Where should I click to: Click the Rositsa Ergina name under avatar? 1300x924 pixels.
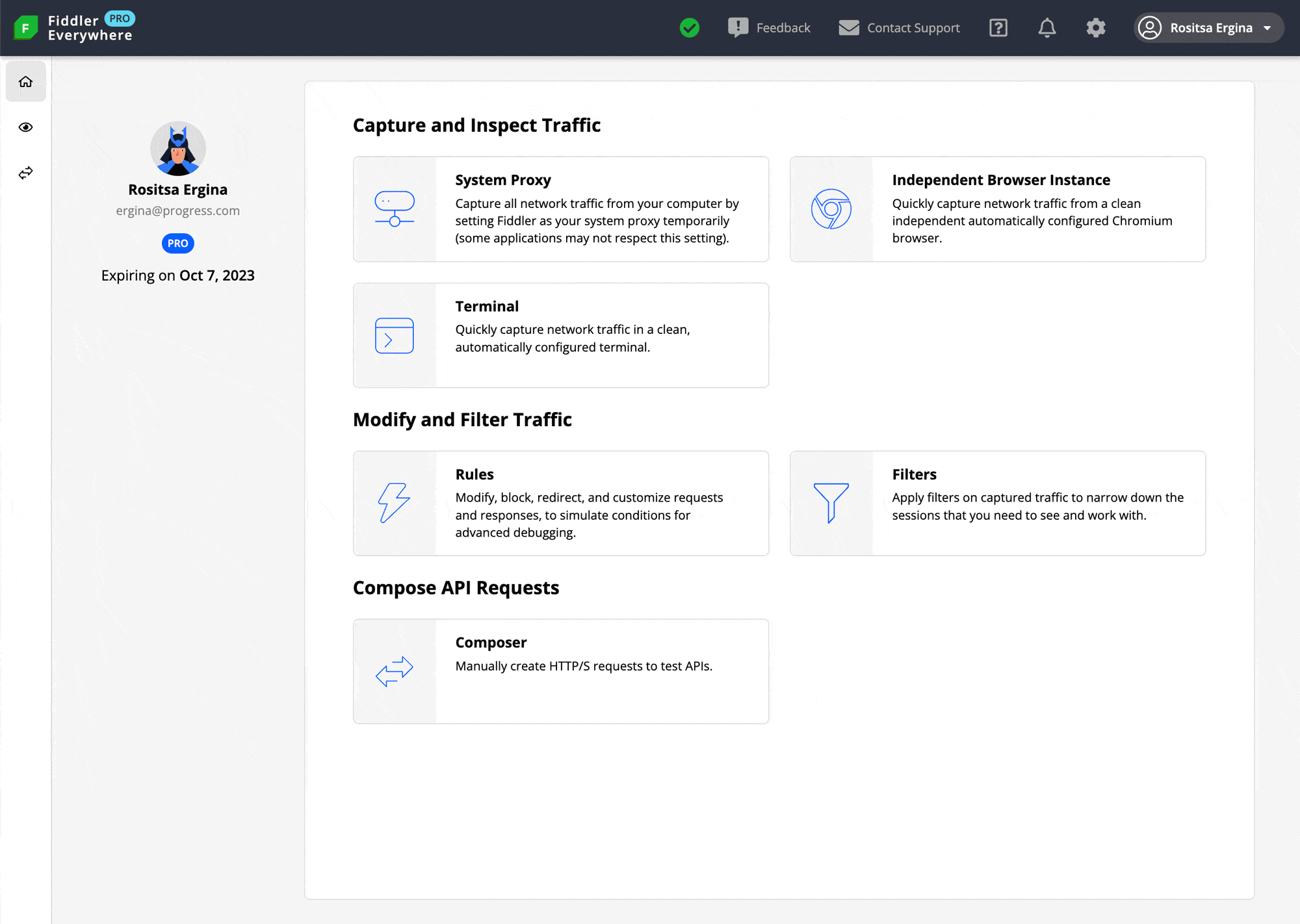coord(178,190)
